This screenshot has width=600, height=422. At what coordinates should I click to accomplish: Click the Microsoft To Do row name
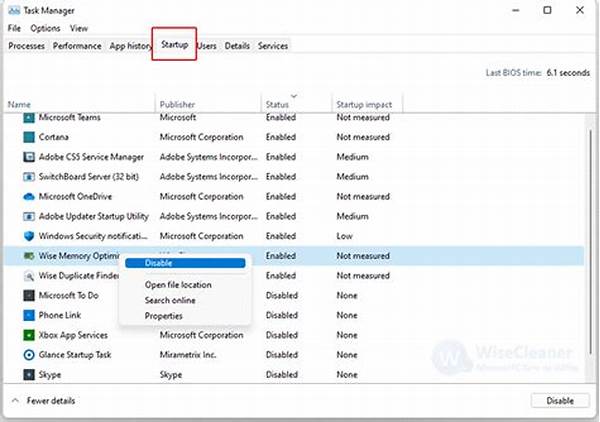[68, 295]
